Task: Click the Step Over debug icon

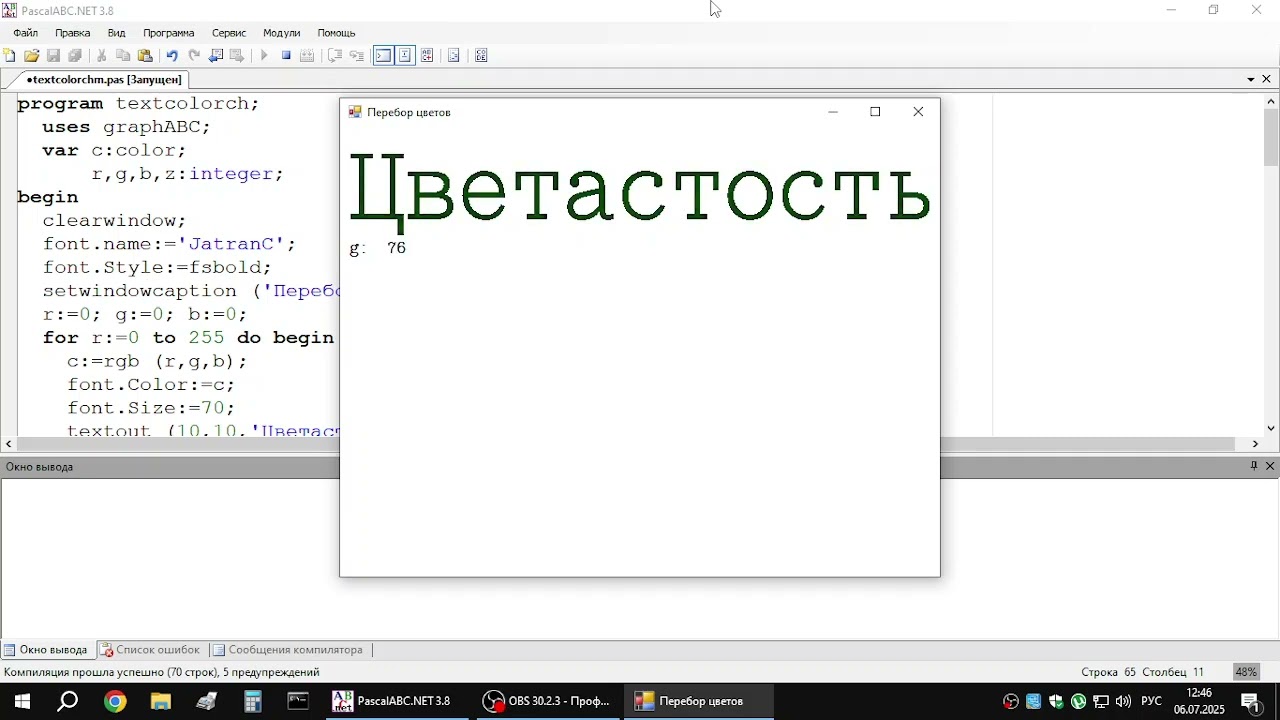Action: [335, 56]
